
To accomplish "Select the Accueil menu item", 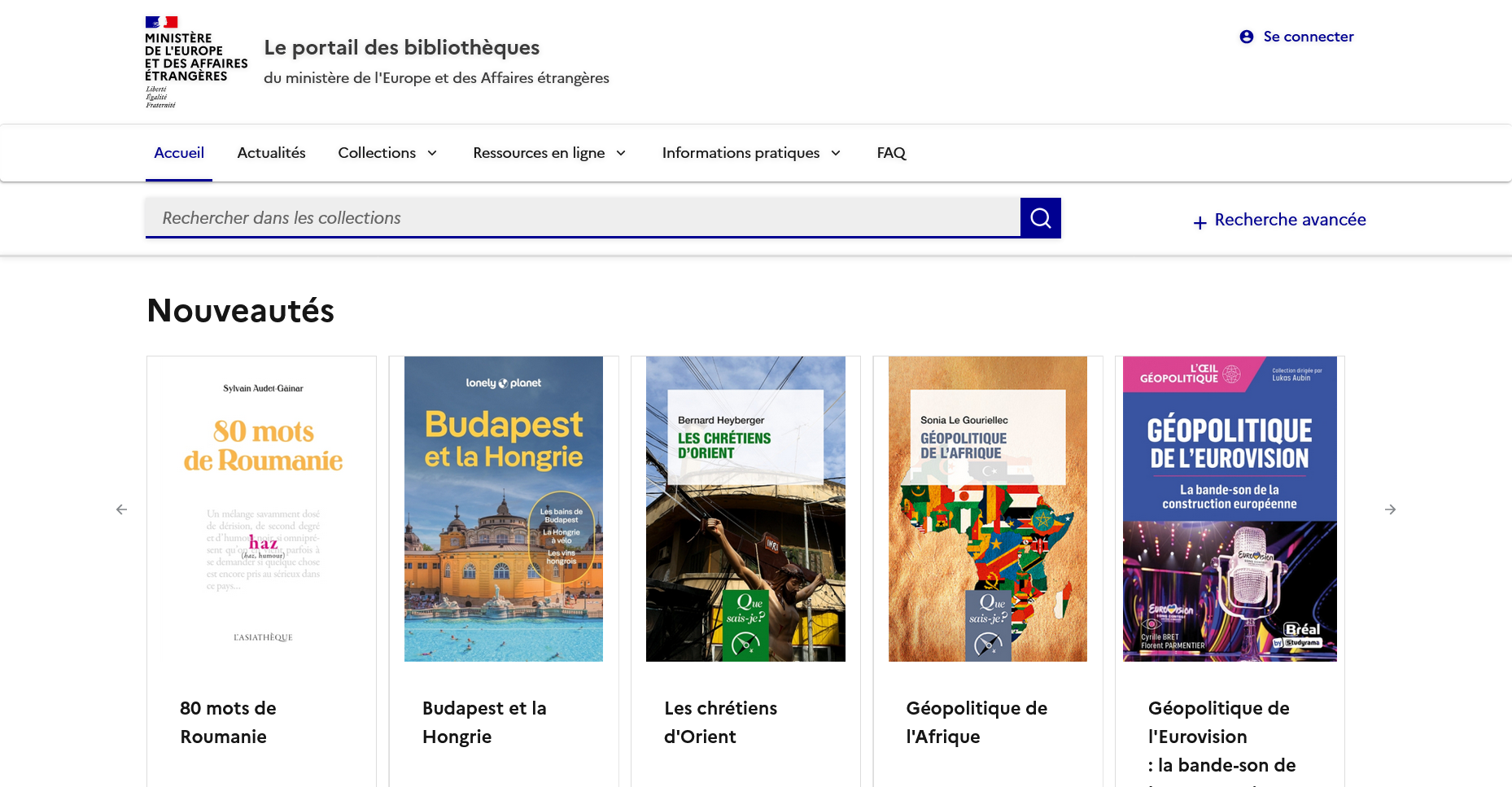I will pos(179,153).
